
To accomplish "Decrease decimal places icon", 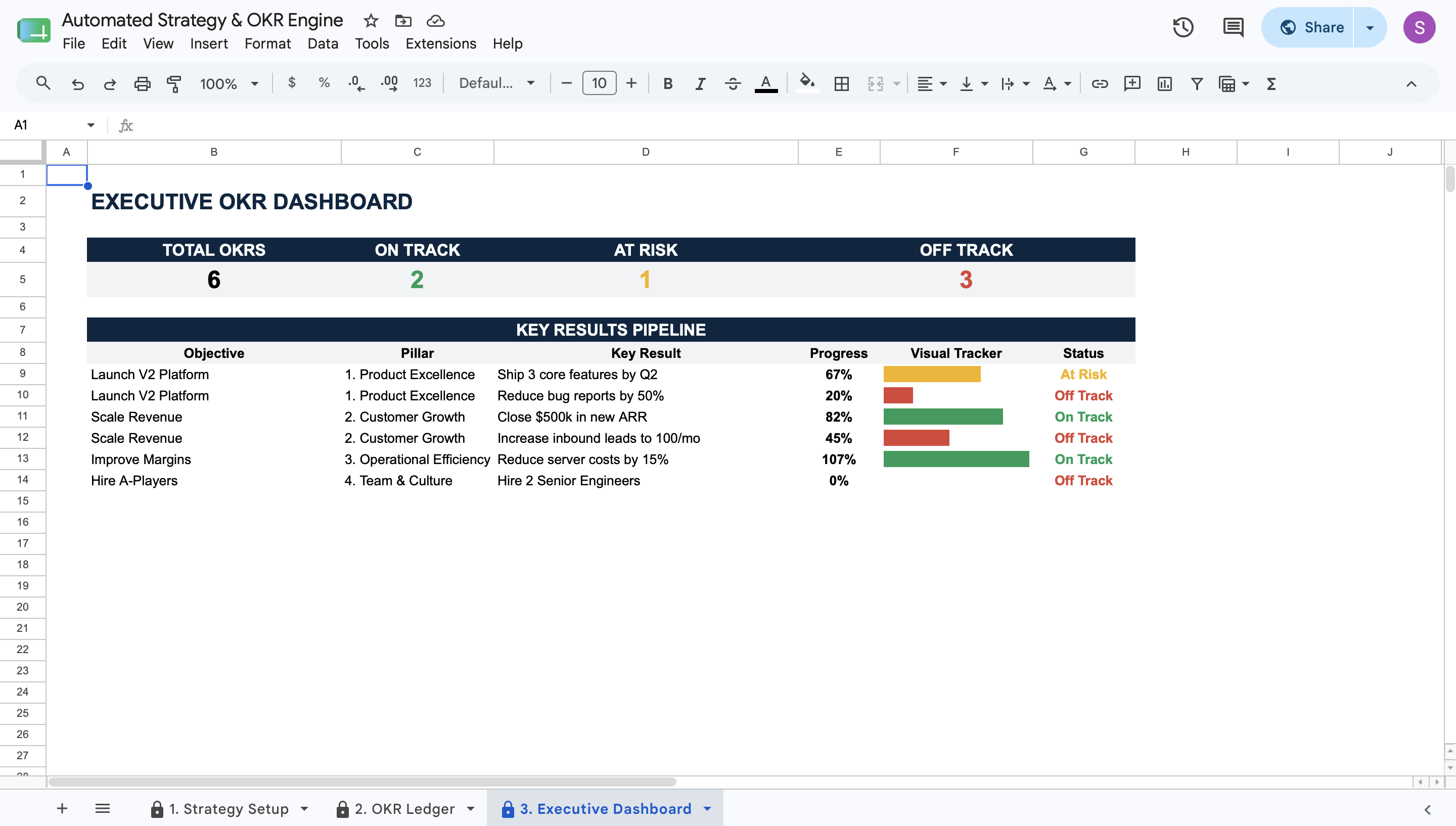I will [356, 83].
